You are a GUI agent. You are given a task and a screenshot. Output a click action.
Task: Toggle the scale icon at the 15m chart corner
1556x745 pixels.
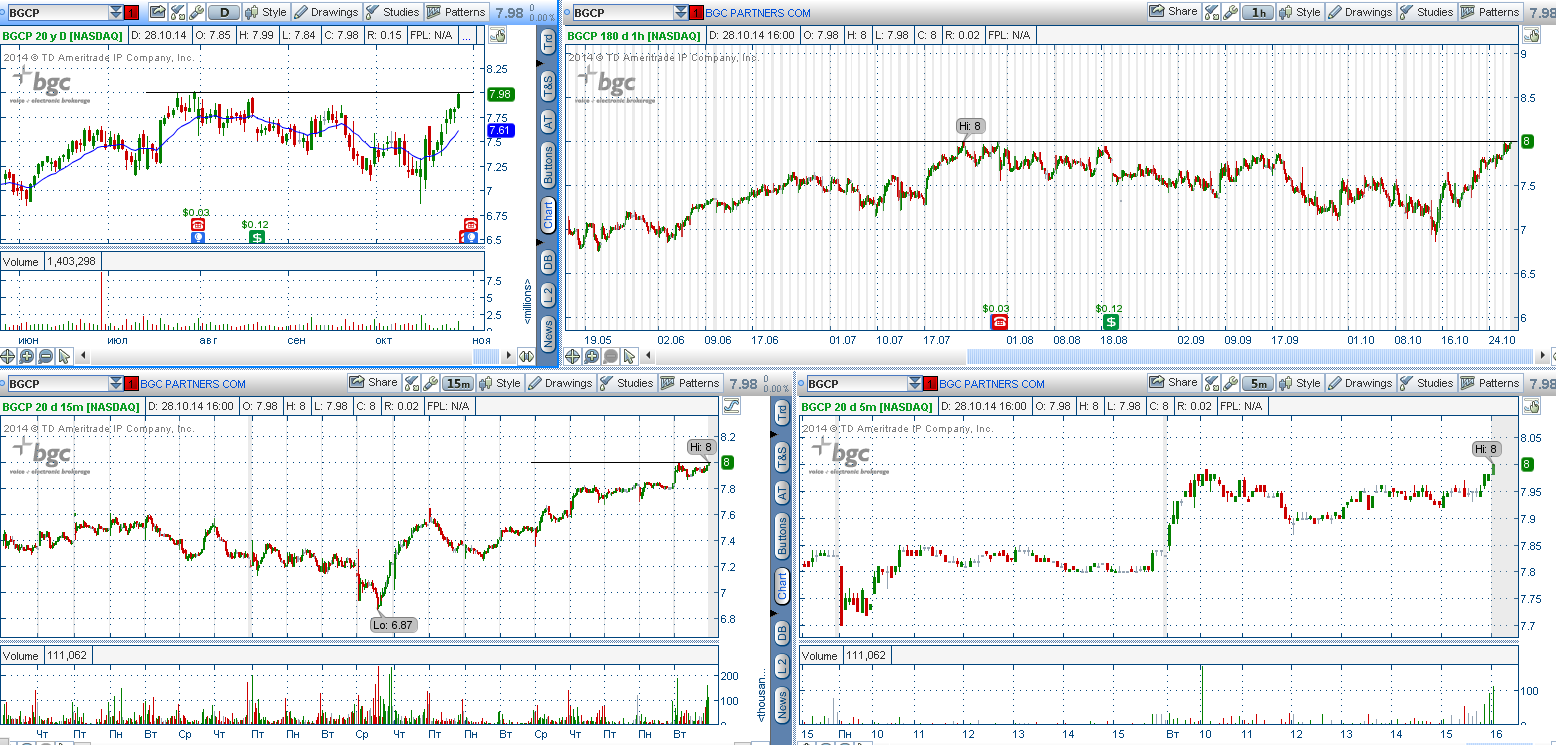(730, 406)
